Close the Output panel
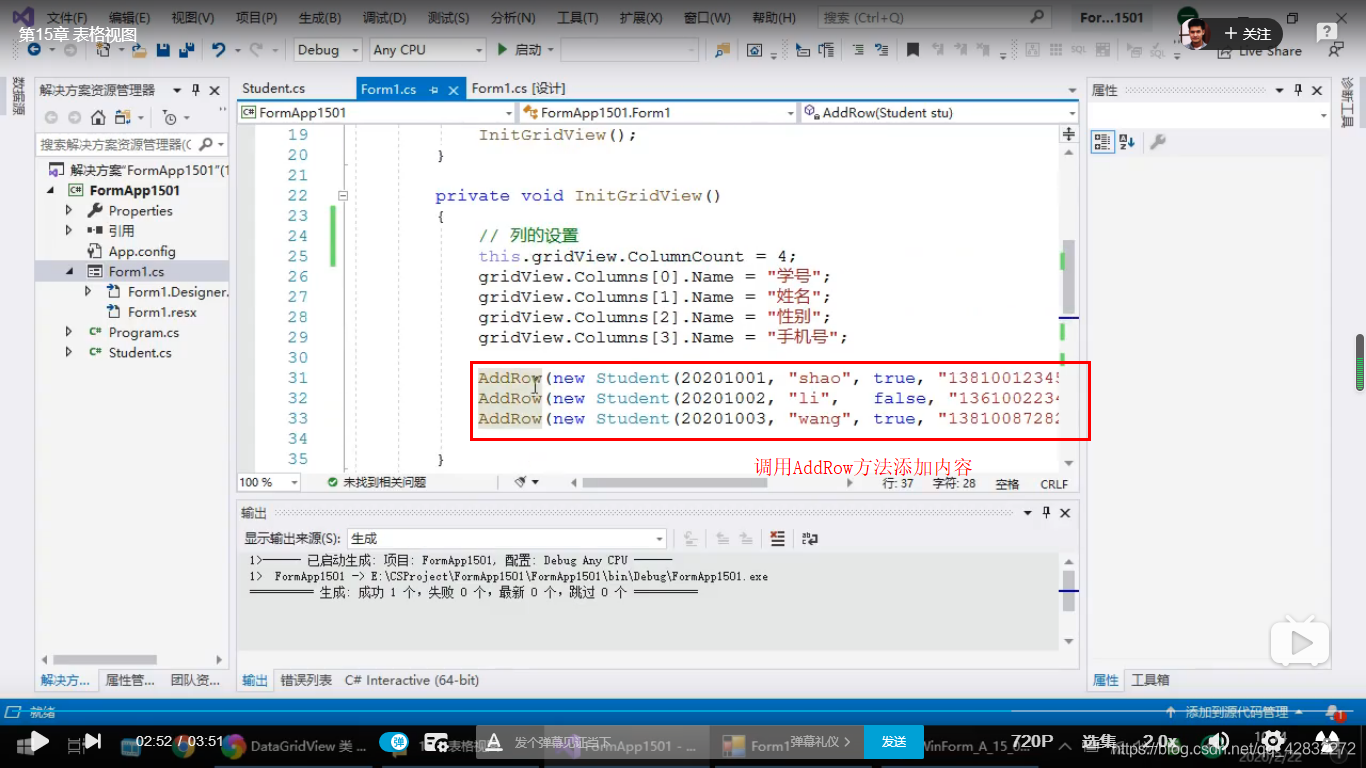 [x=1065, y=512]
